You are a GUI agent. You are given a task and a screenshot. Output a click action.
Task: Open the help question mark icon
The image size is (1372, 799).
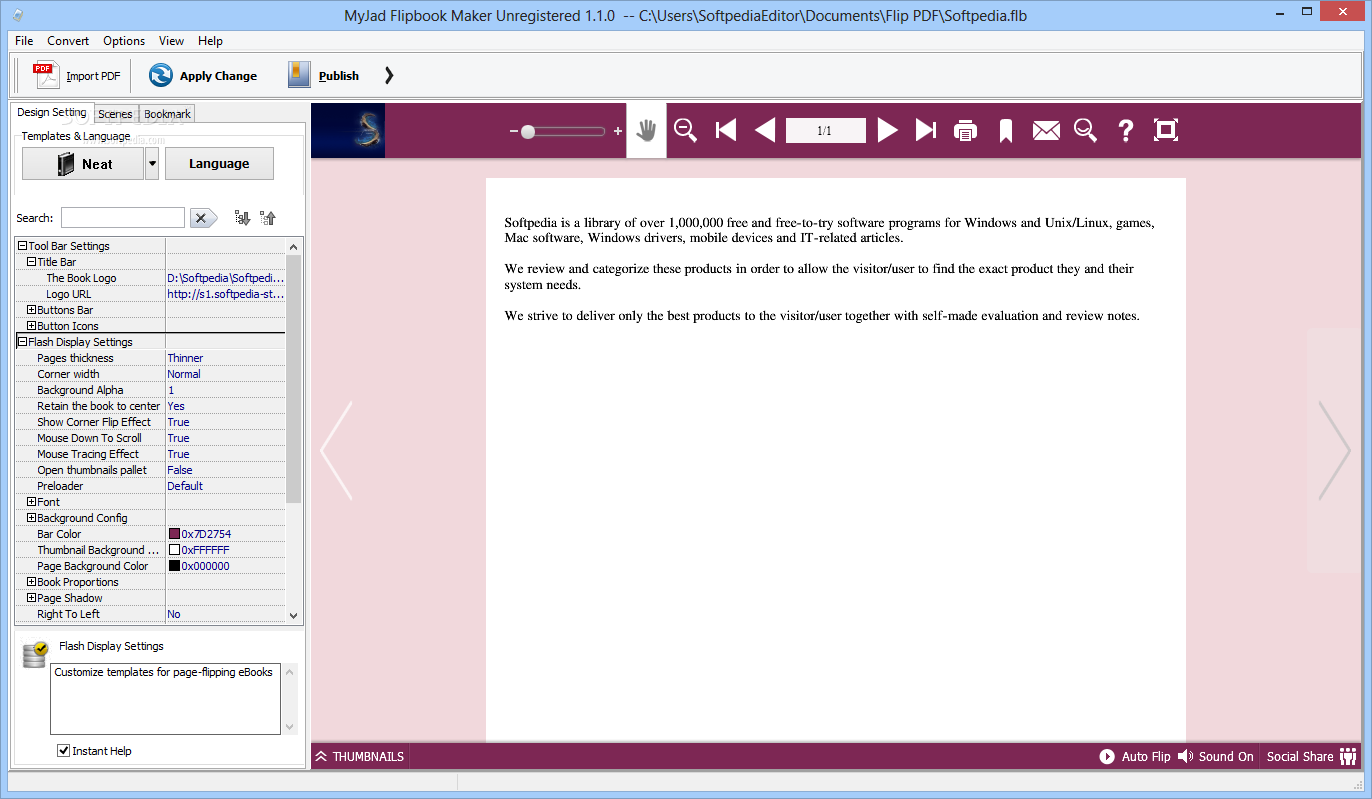(1126, 130)
